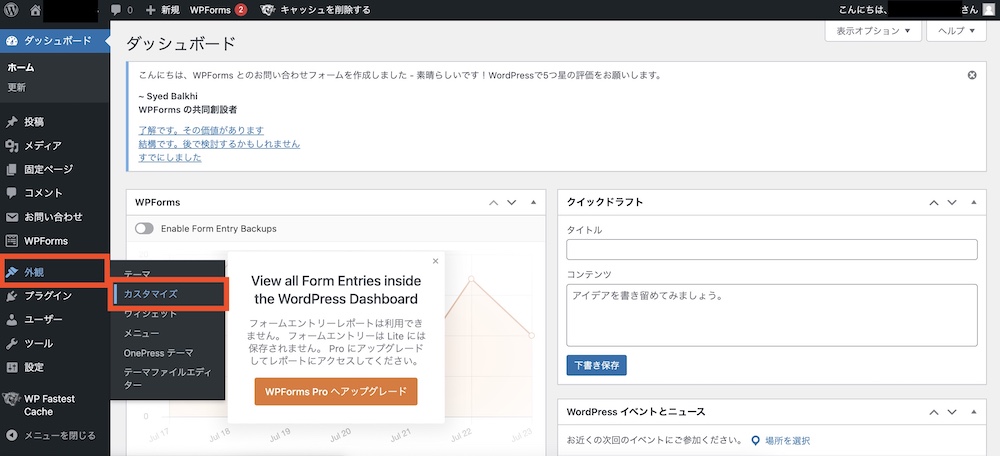1000x456 pixels.
Task: Click the ダッシュボード page heading
Action: click(181, 43)
